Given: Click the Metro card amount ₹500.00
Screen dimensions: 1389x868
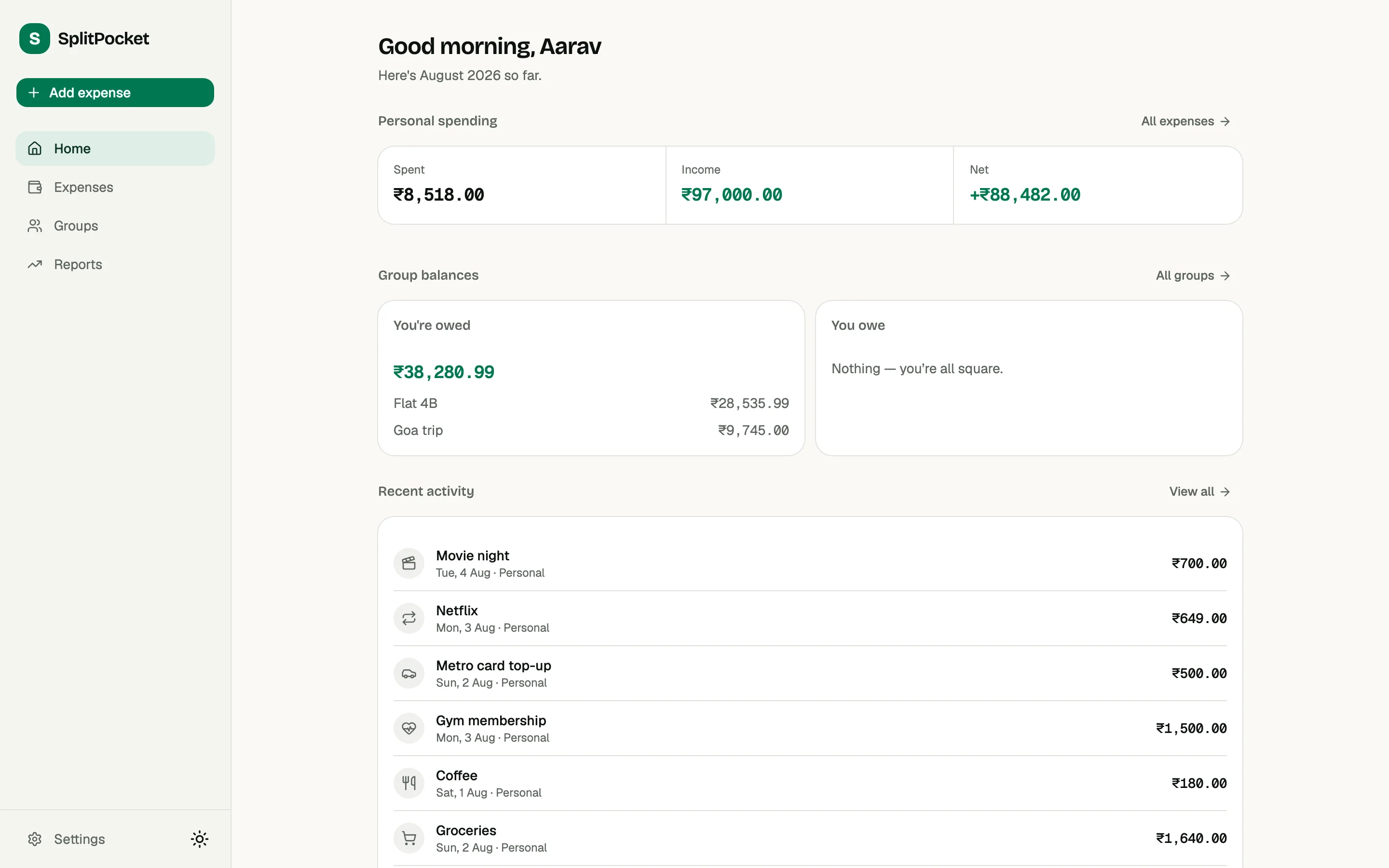Looking at the screenshot, I should (1199, 673).
